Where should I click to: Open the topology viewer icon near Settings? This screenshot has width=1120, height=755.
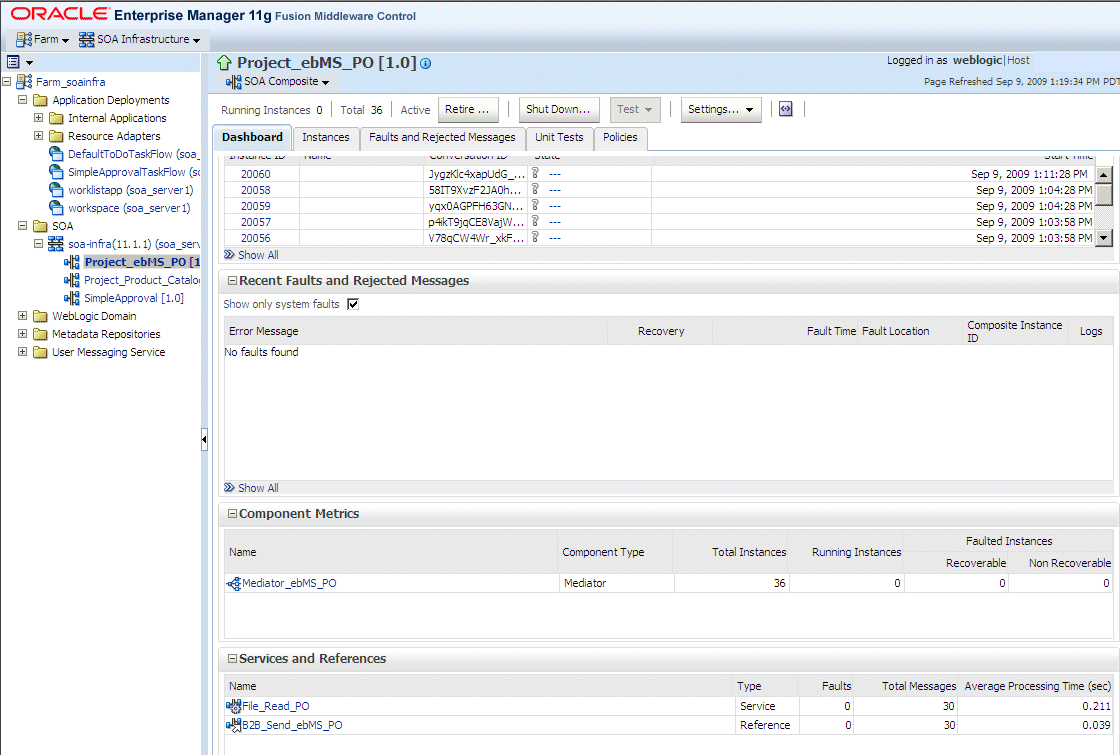point(786,109)
